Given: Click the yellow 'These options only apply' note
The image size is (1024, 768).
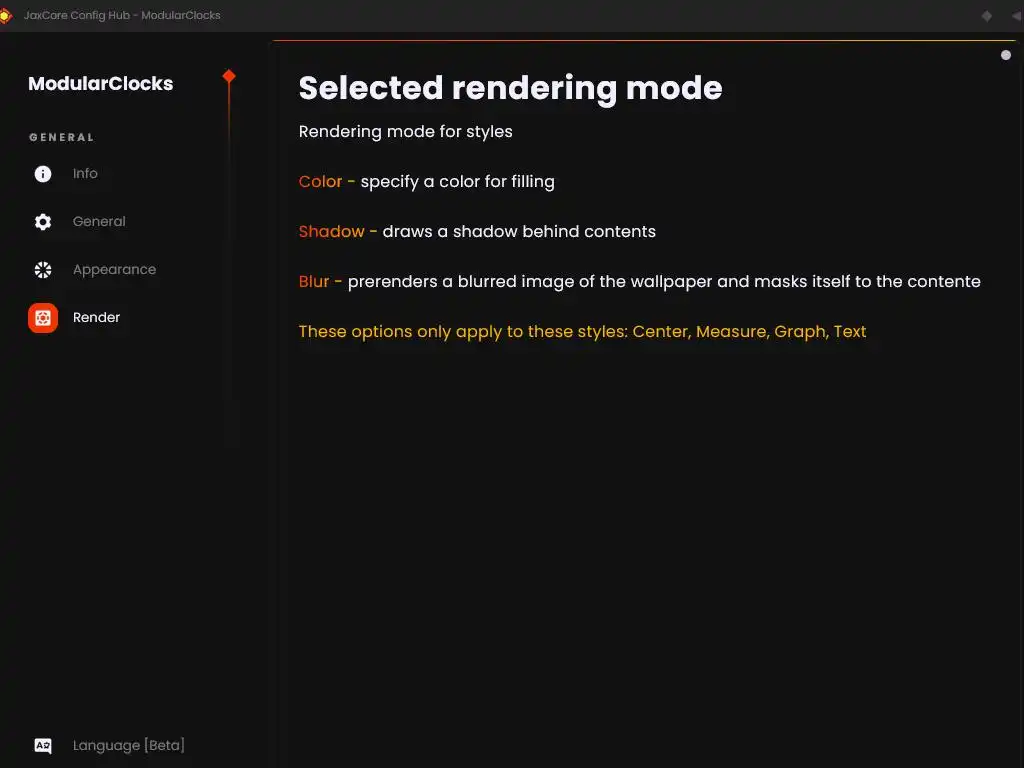Looking at the screenshot, I should pyautogui.click(x=583, y=332).
